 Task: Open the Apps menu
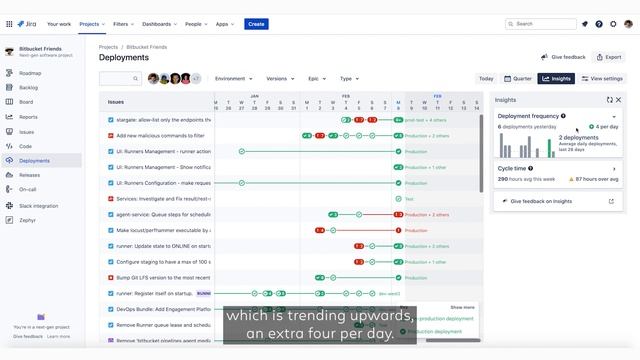(x=225, y=24)
